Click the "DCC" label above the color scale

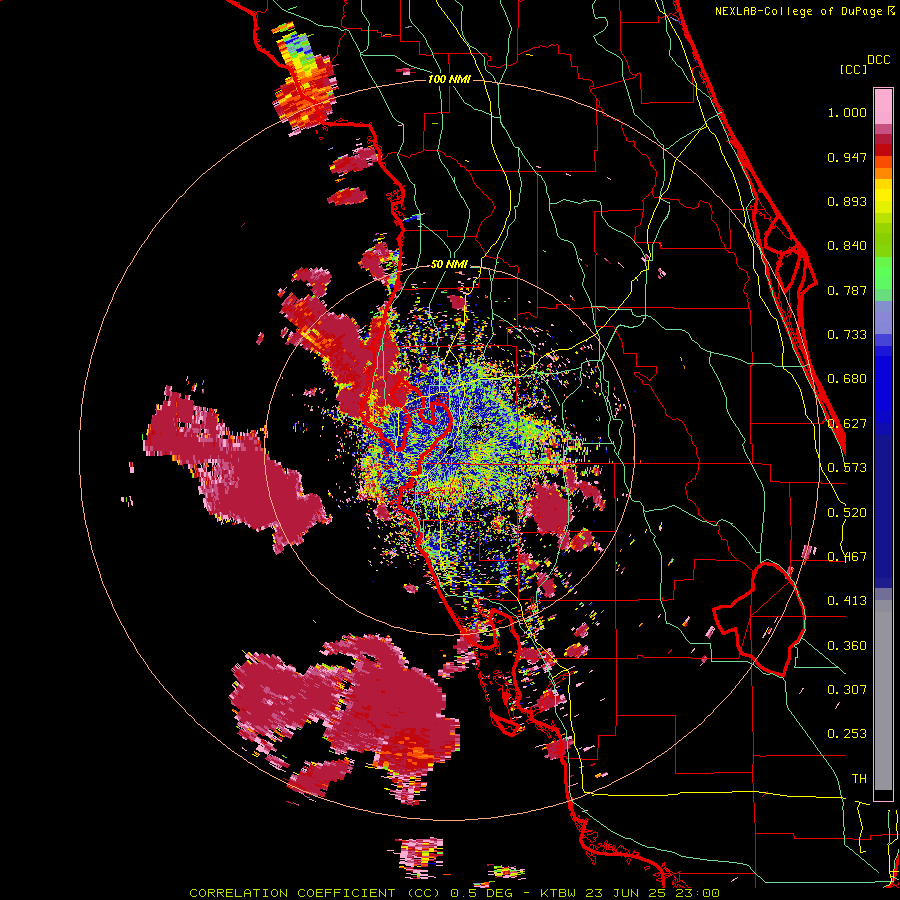pos(879,59)
